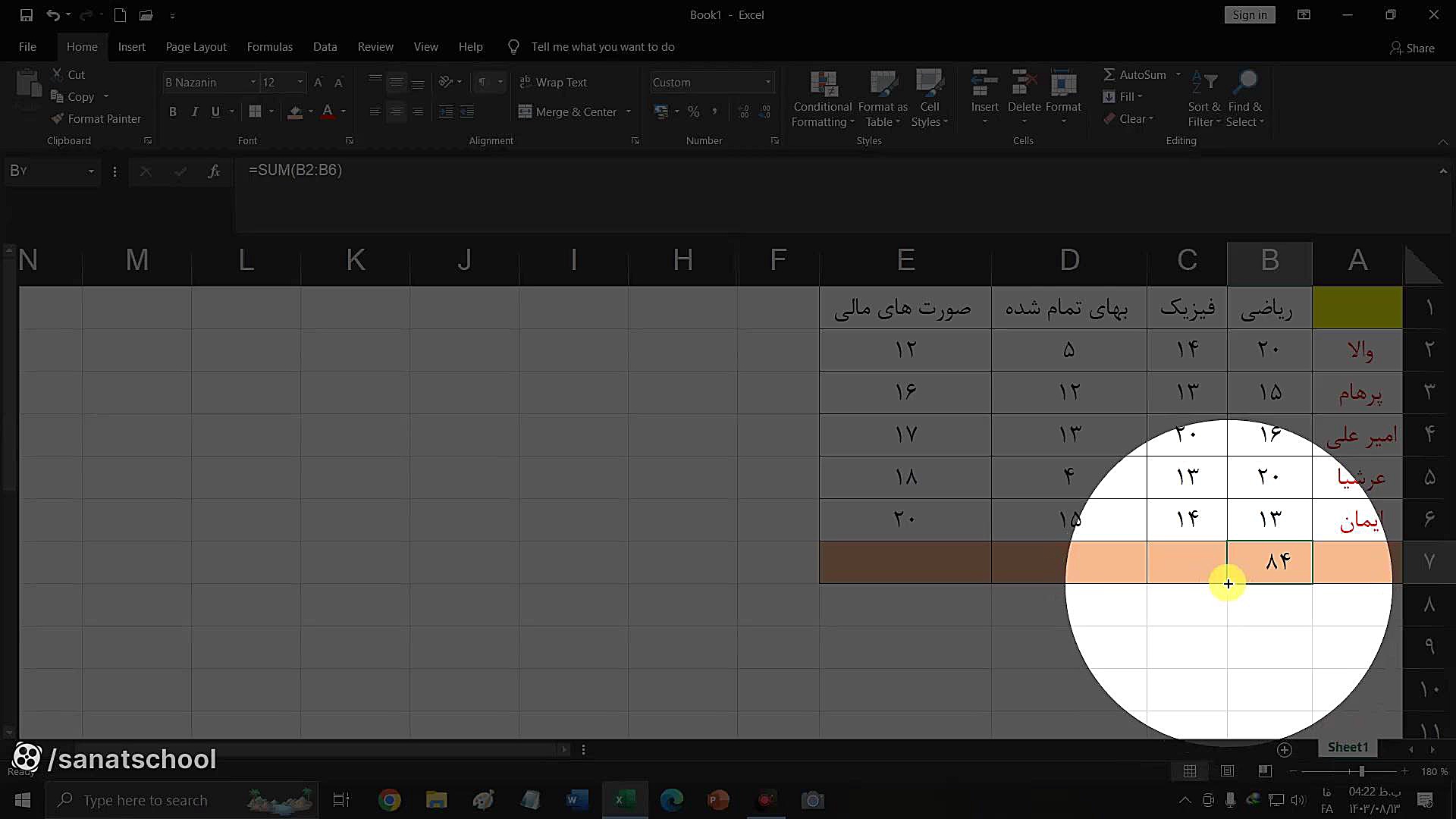Expand the Custom number format dropdown
1456x819 pixels.
click(767, 82)
